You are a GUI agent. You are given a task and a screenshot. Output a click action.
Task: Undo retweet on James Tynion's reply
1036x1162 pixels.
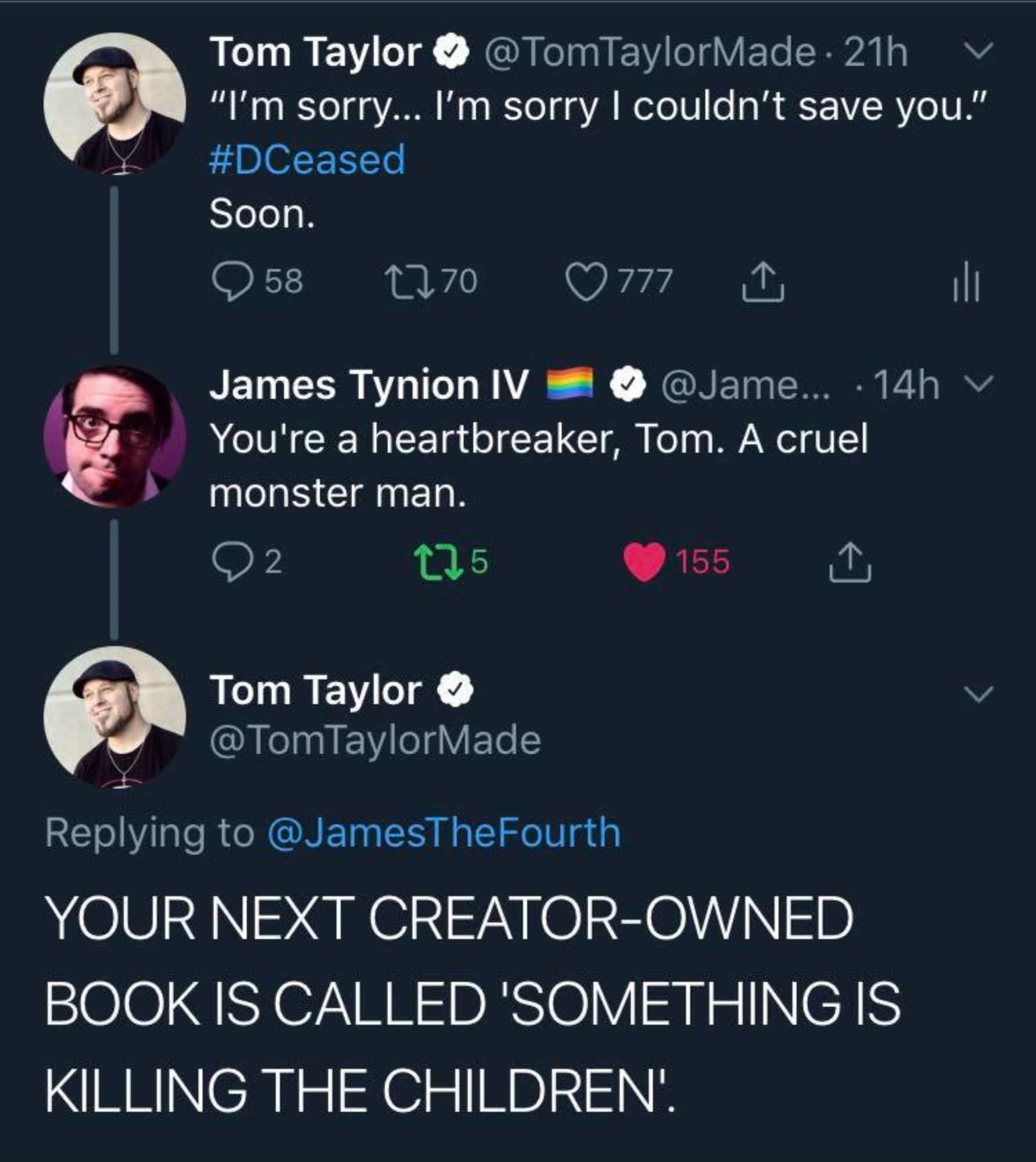436,562
